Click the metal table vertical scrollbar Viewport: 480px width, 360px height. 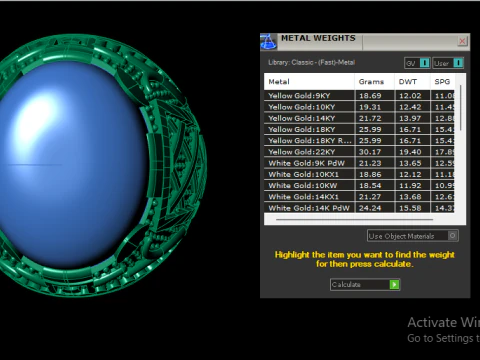[460, 108]
